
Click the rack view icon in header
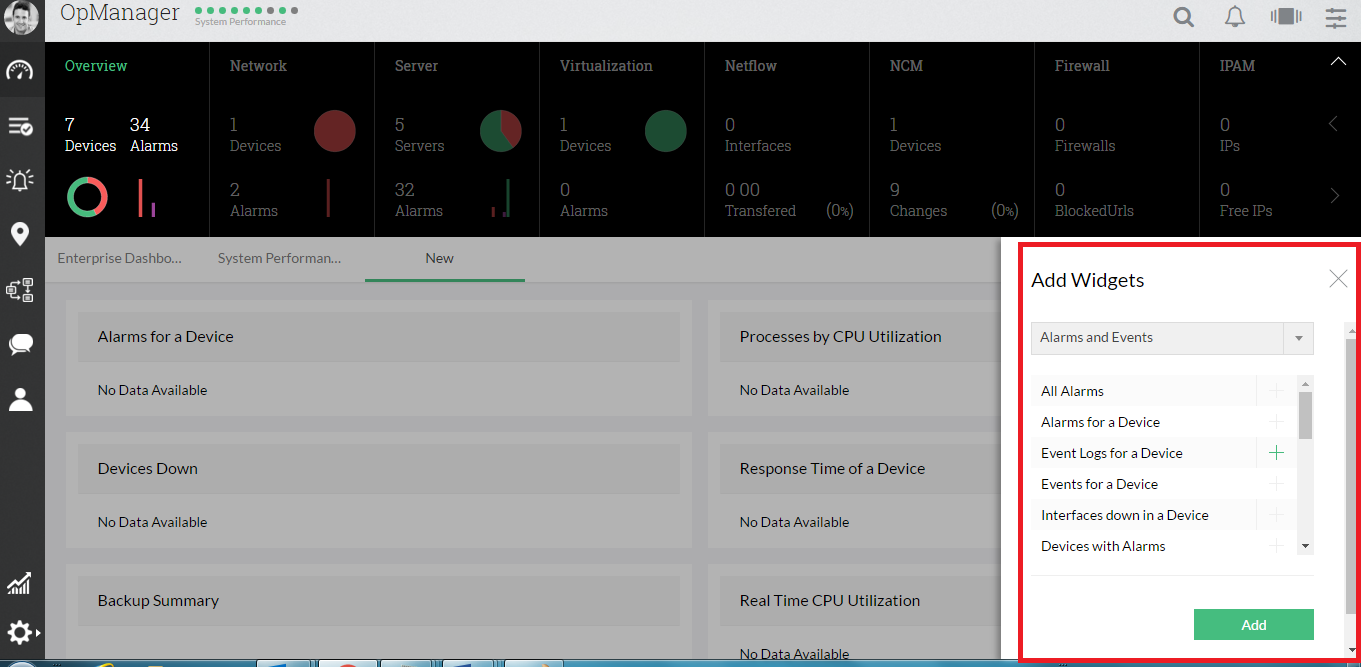1286,16
